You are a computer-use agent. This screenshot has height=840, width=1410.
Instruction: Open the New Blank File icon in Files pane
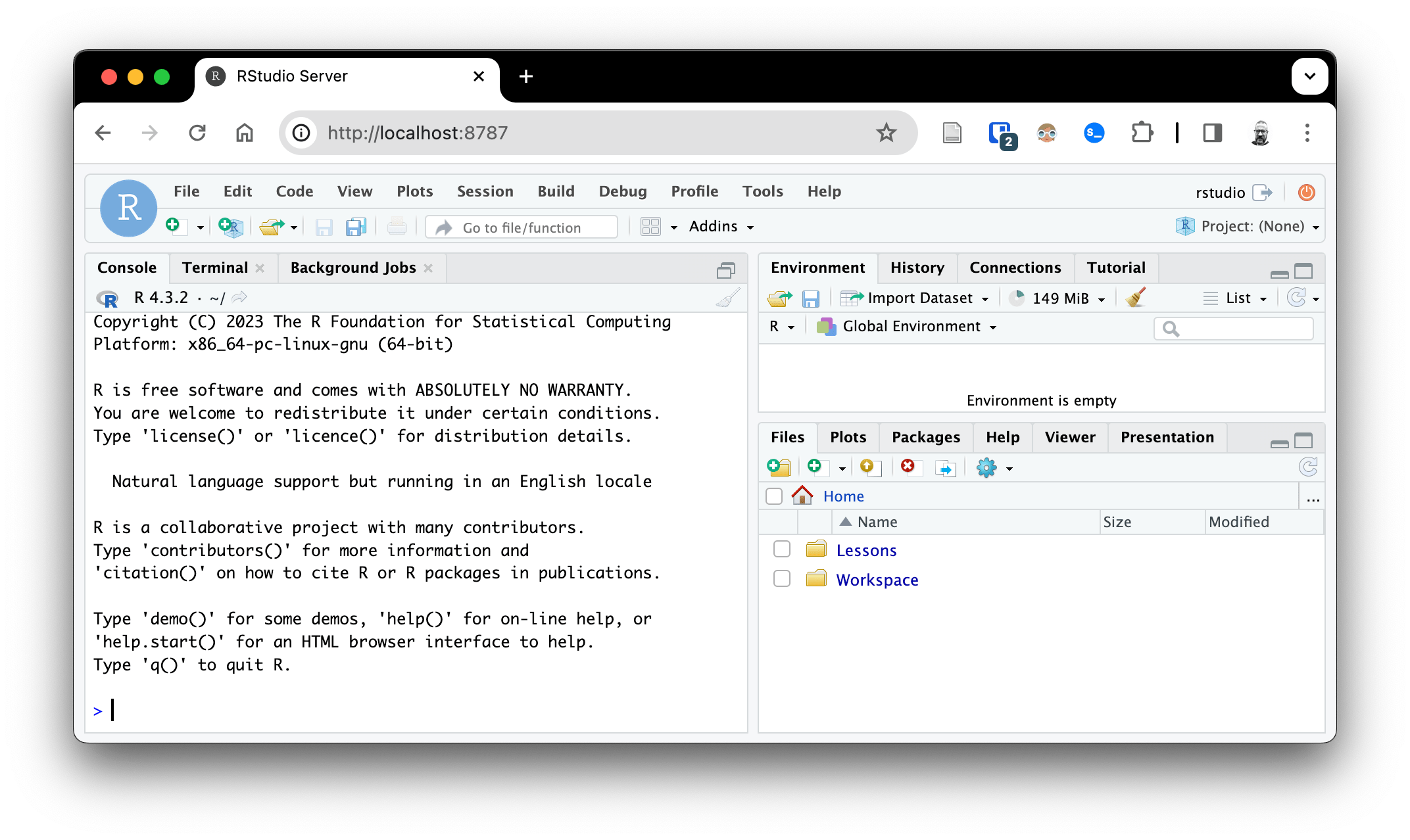pyautogui.click(x=817, y=467)
